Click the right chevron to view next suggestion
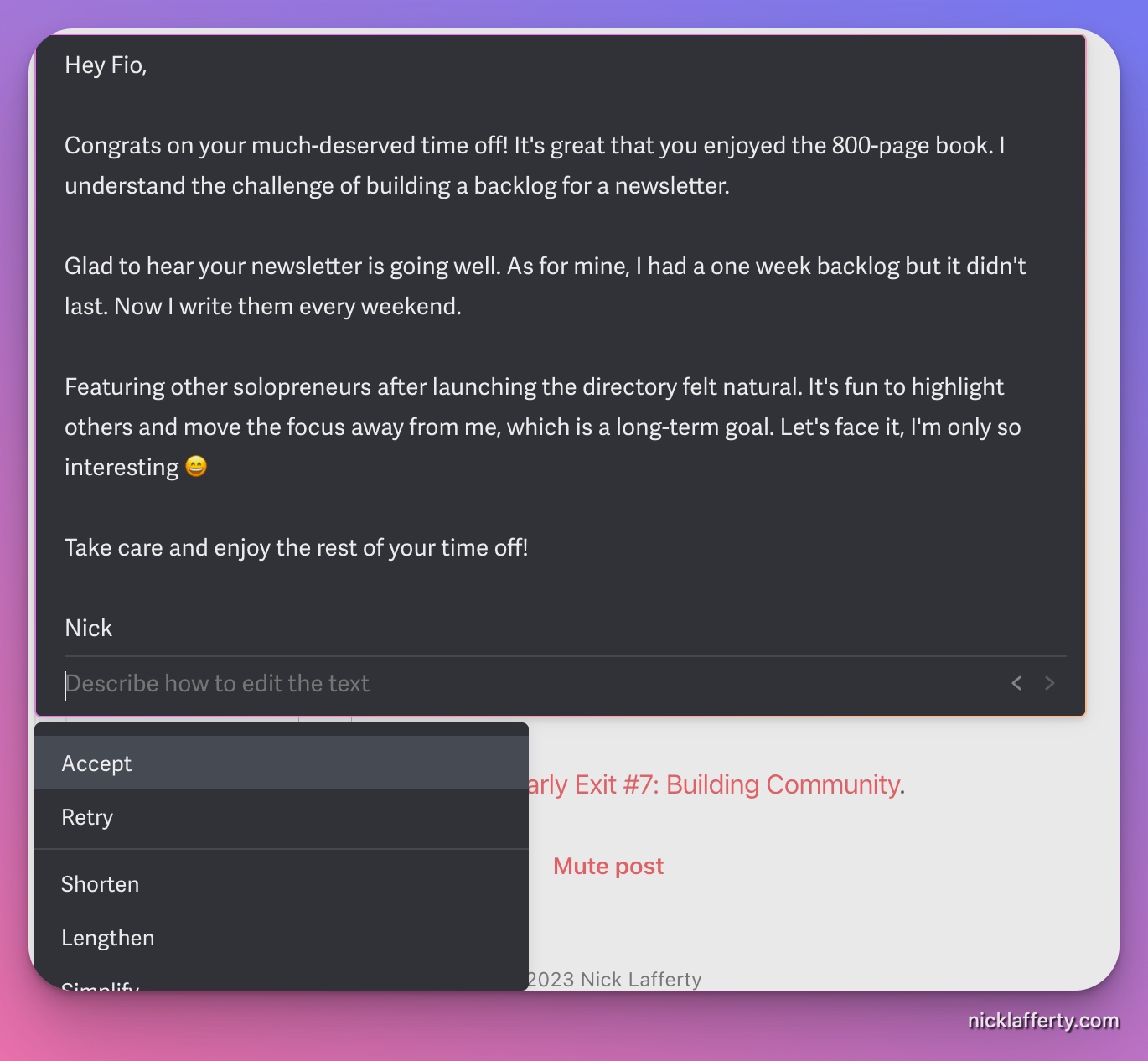Screen dimensions: 1148x1061 [x=1050, y=683]
